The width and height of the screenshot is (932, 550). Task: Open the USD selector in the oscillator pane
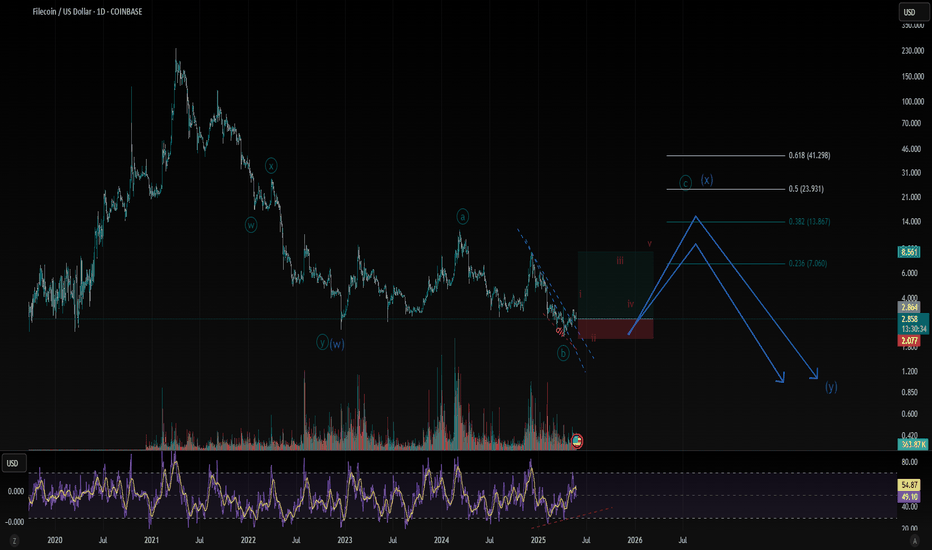[12, 463]
